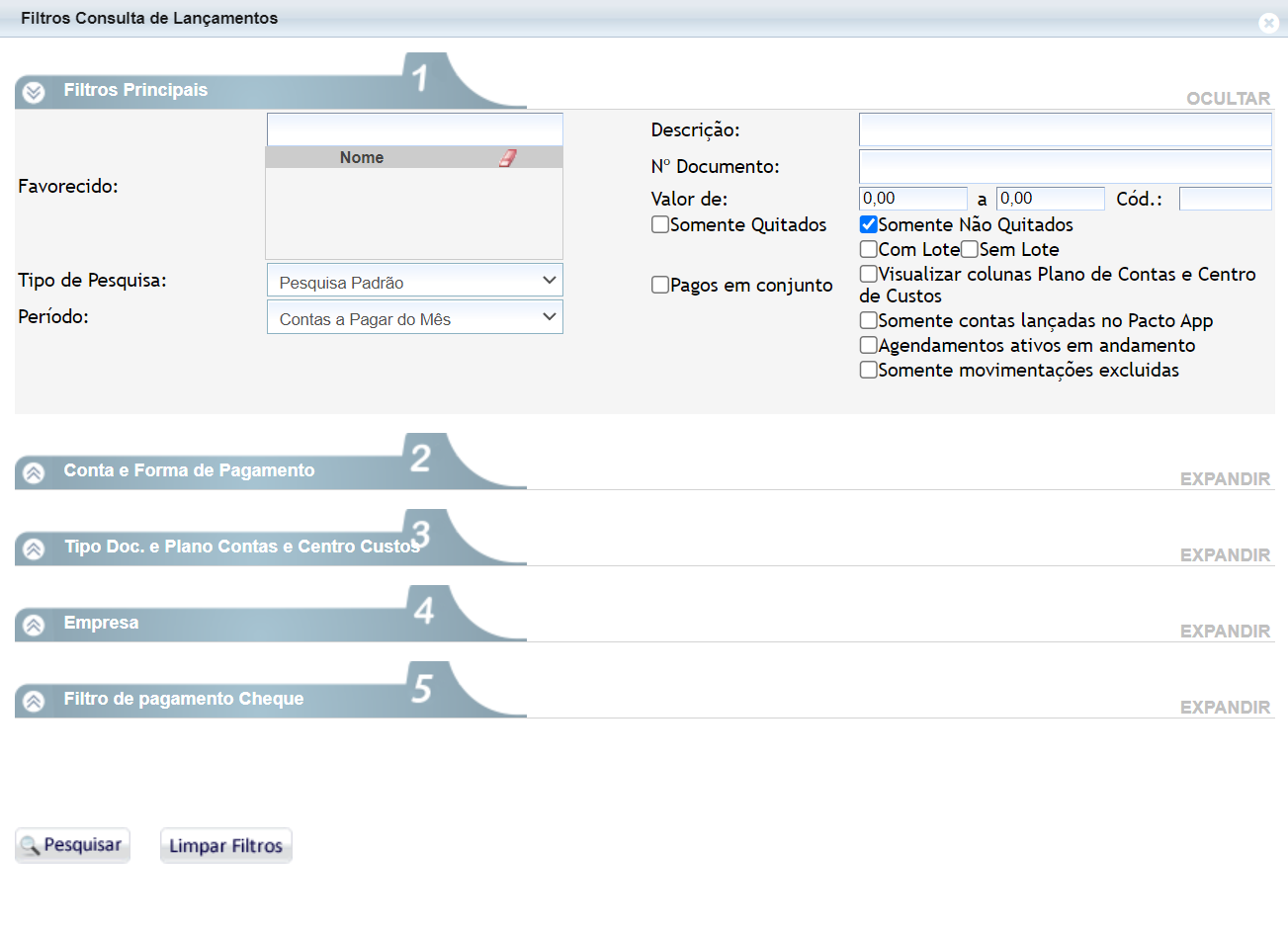Expand Conta e Forma de Pagamento section

pyautogui.click(x=1225, y=479)
